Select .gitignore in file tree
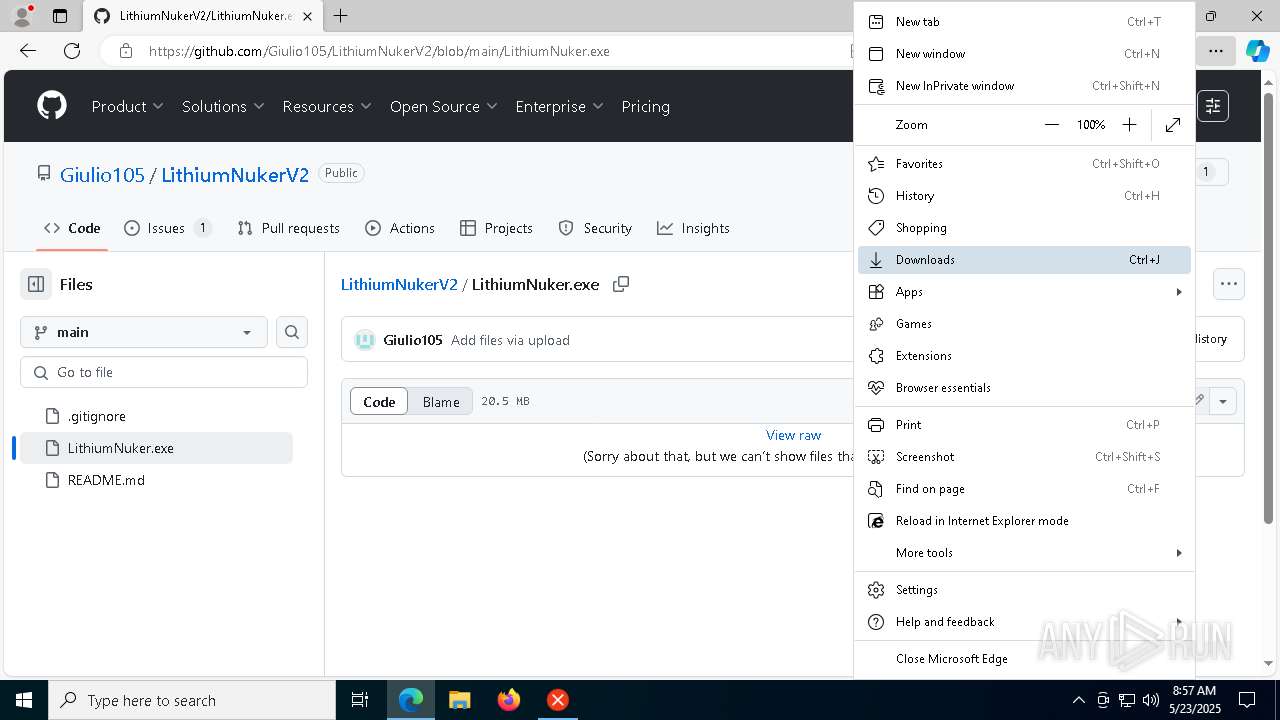This screenshot has height=720, width=1280. pos(157,416)
